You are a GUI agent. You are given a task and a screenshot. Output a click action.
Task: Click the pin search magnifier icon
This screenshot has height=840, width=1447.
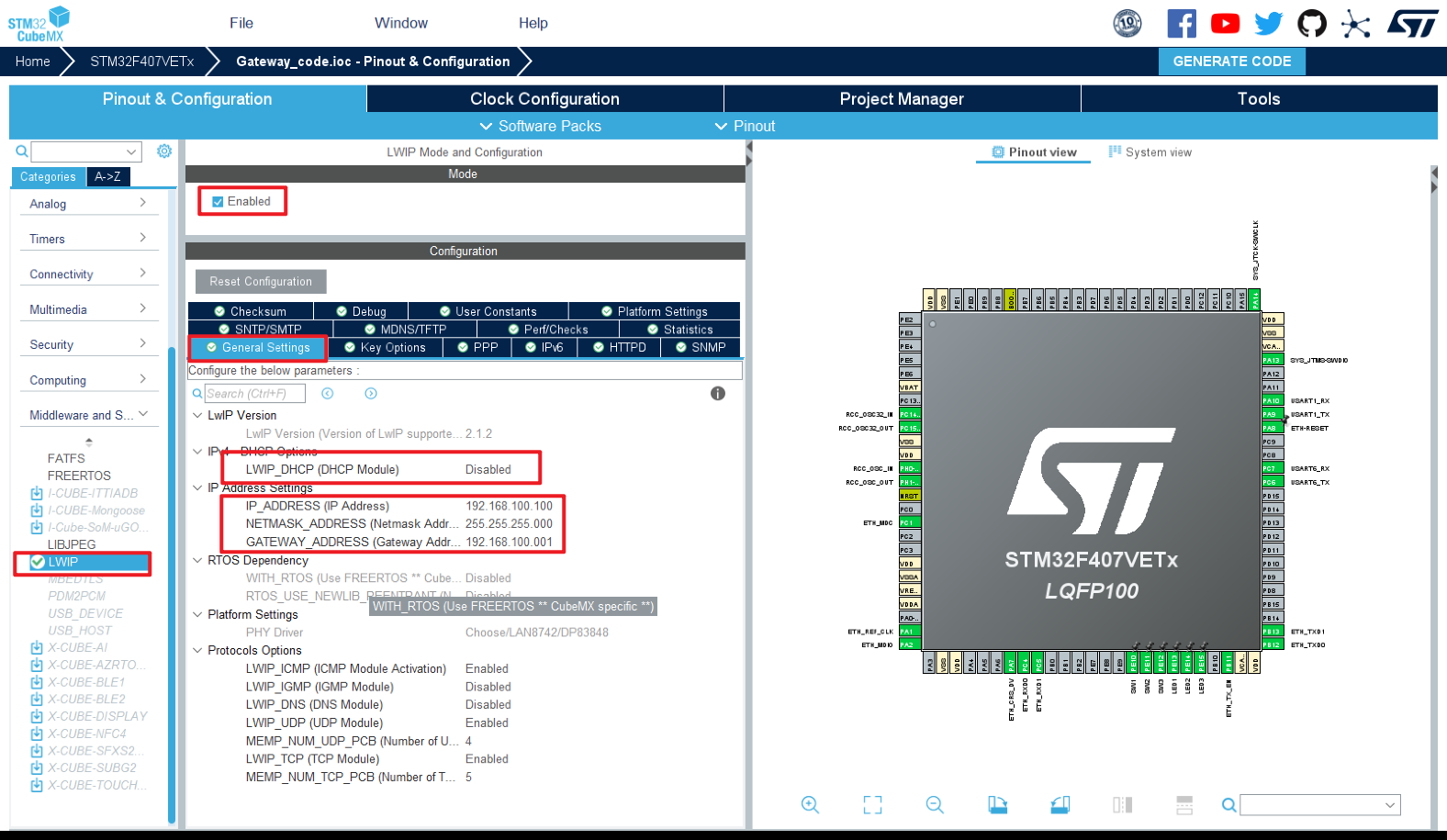[x=1228, y=805]
